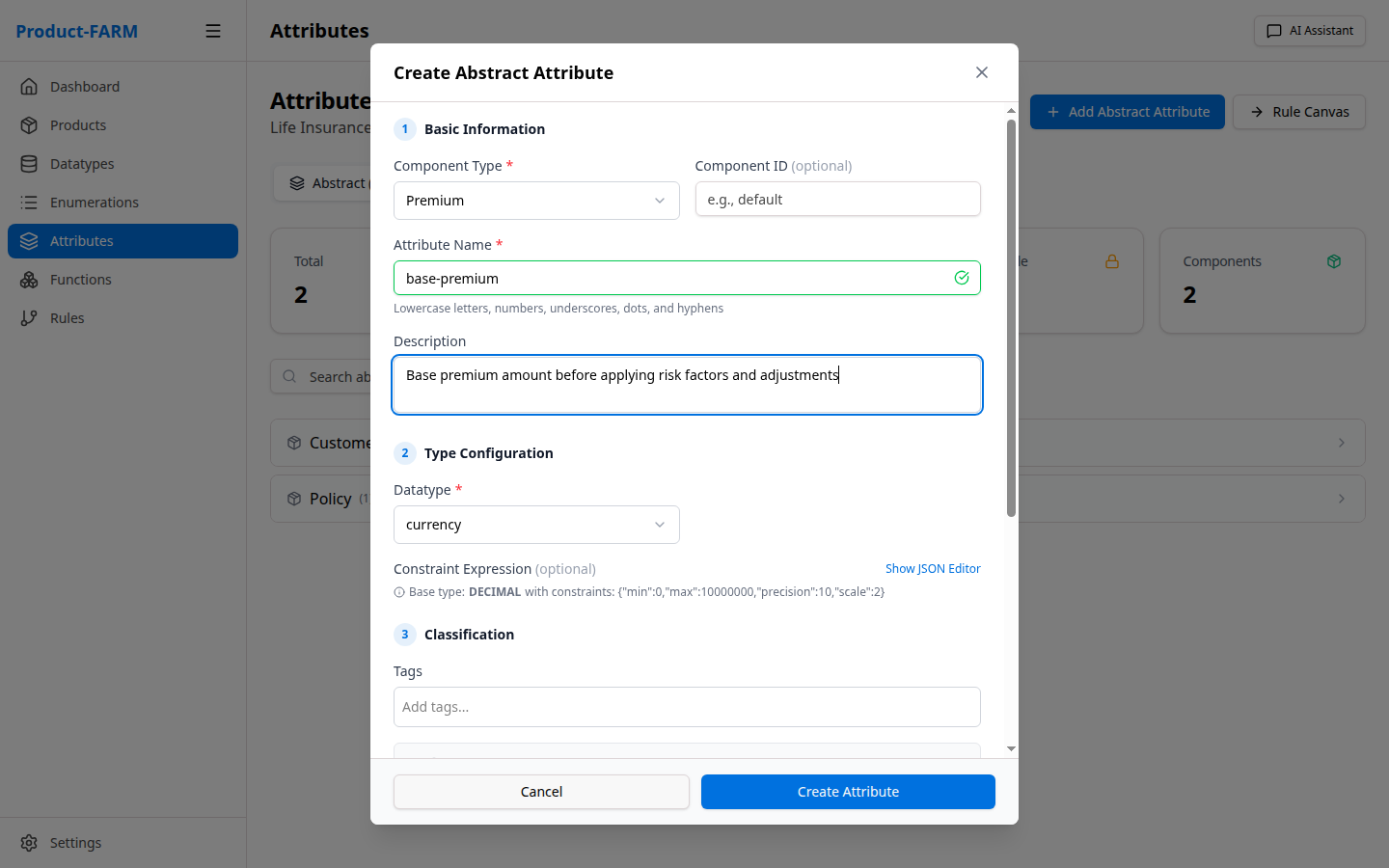Go to Products in the sidebar
The width and height of the screenshot is (1389, 868).
pyautogui.click(x=78, y=125)
